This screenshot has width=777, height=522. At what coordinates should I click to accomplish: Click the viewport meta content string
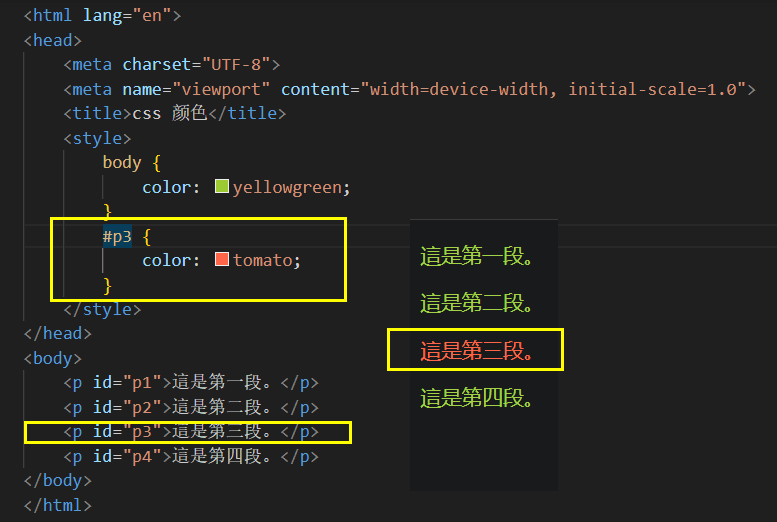coord(556,89)
